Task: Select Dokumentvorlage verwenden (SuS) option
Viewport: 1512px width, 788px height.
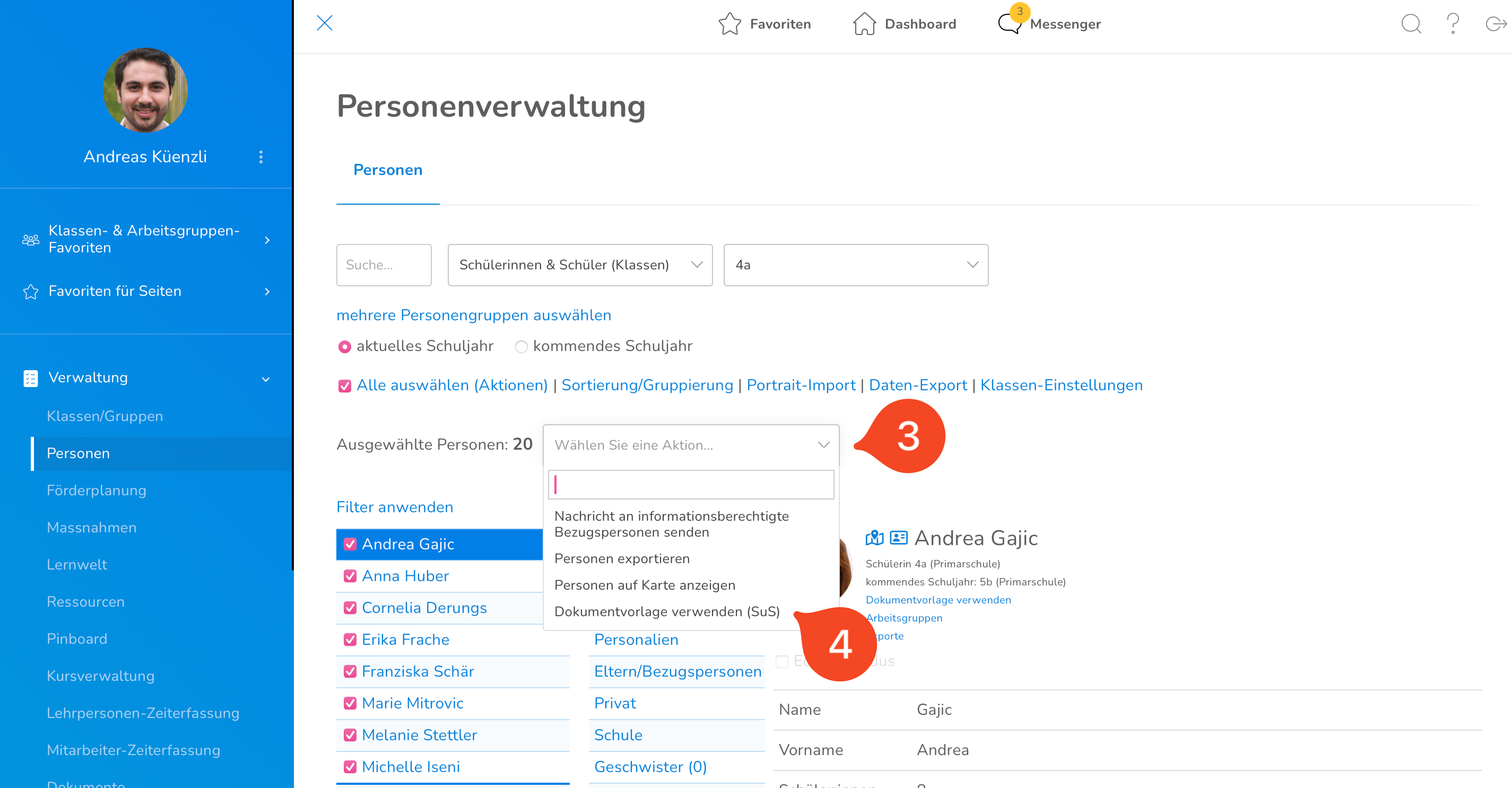Action: pyautogui.click(x=666, y=611)
